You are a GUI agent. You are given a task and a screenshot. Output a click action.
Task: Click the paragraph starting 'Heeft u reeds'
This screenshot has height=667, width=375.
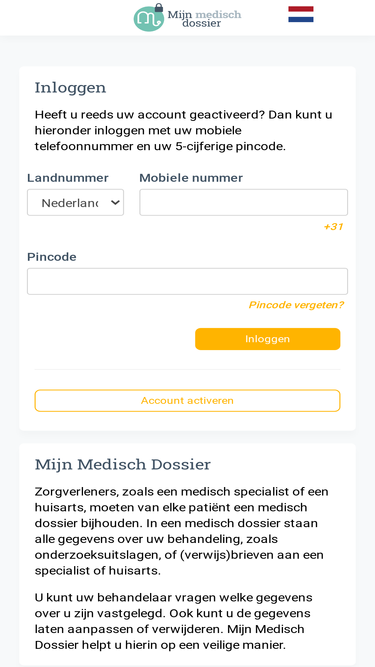(x=184, y=131)
